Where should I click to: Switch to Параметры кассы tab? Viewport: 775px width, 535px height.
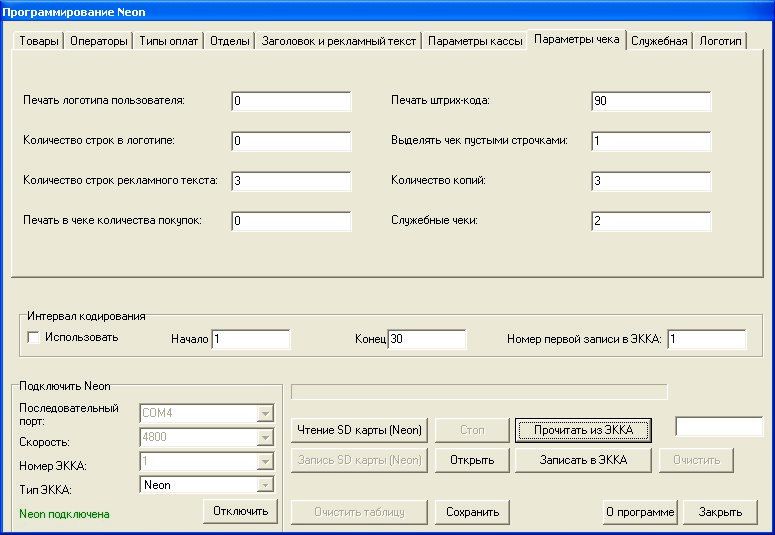(475, 41)
